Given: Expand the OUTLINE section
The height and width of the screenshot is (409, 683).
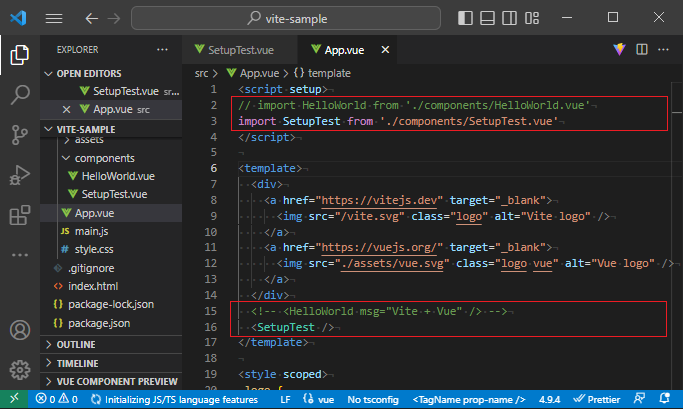Looking at the screenshot, I should [x=76, y=345].
